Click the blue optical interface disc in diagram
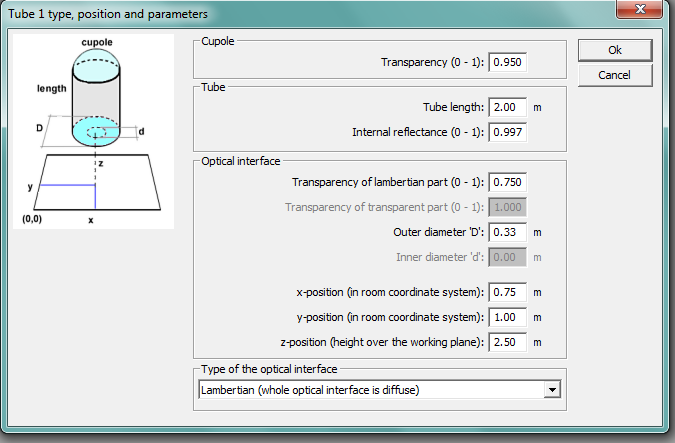The width and height of the screenshot is (675, 443). [x=96, y=132]
